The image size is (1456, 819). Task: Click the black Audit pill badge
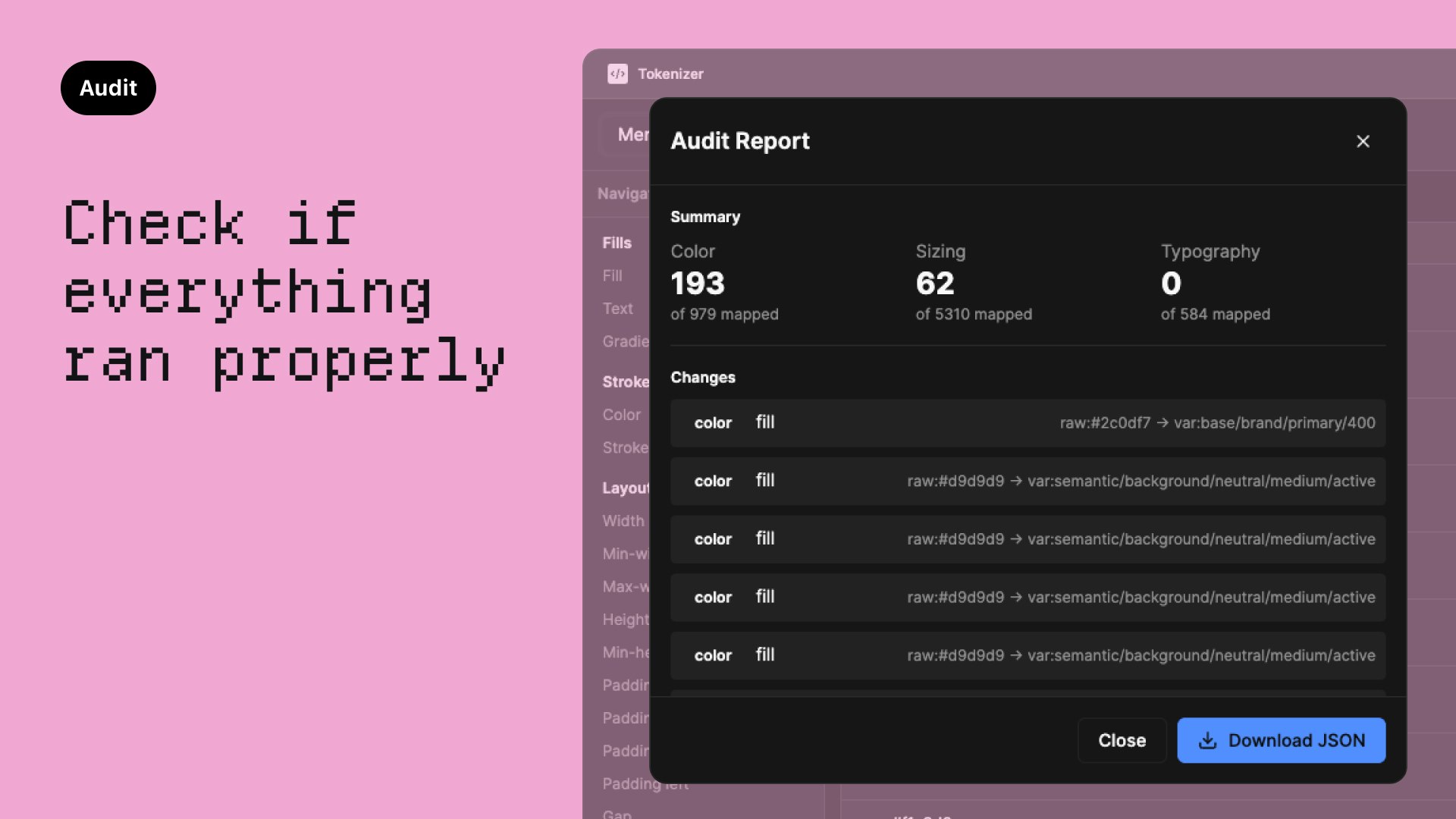point(108,88)
